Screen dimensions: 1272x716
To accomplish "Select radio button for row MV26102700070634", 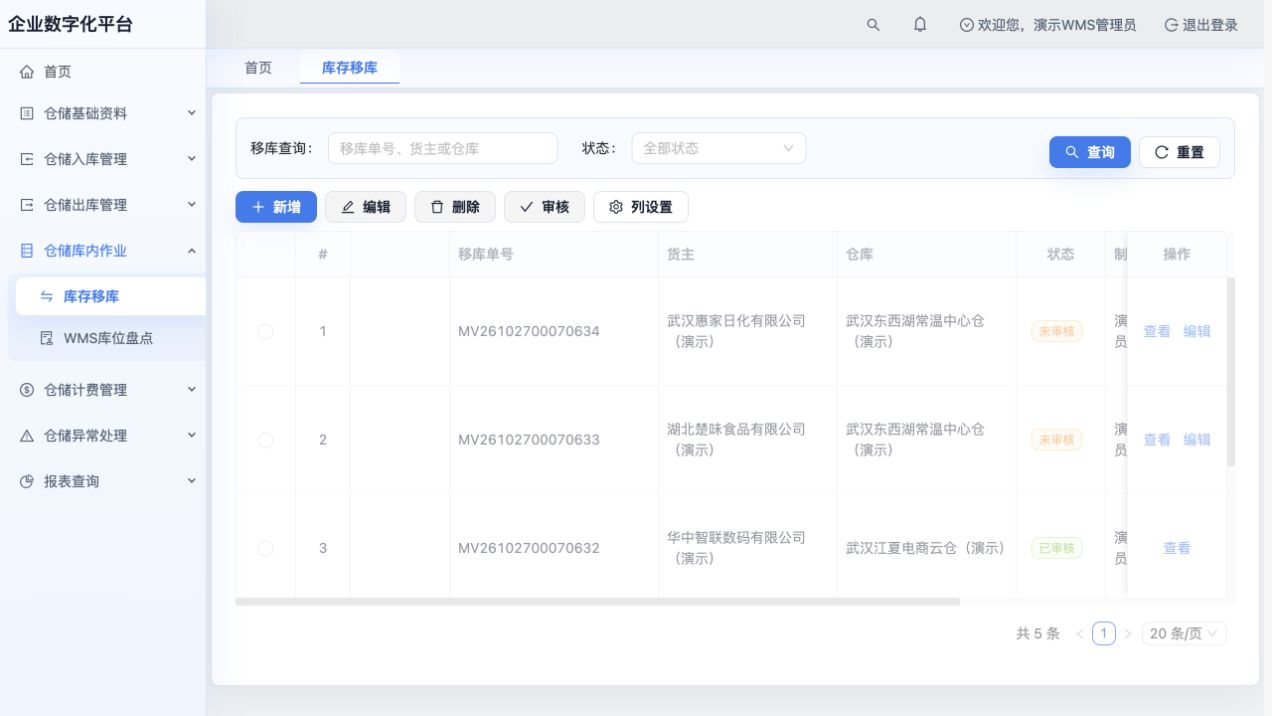I will pyautogui.click(x=265, y=331).
